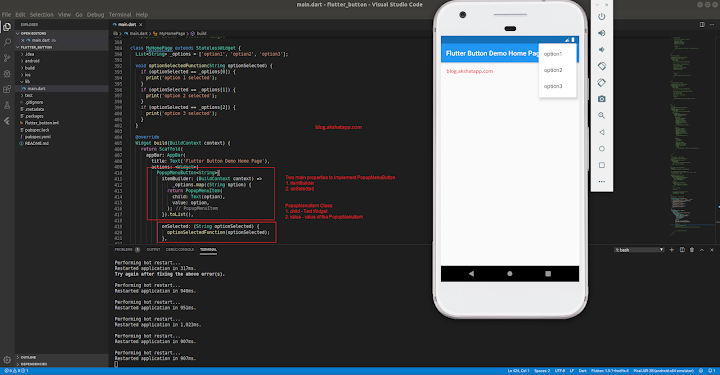The height and width of the screenshot is (375, 720).
Task: Expand the Dependencies section
Action: point(33,364)
